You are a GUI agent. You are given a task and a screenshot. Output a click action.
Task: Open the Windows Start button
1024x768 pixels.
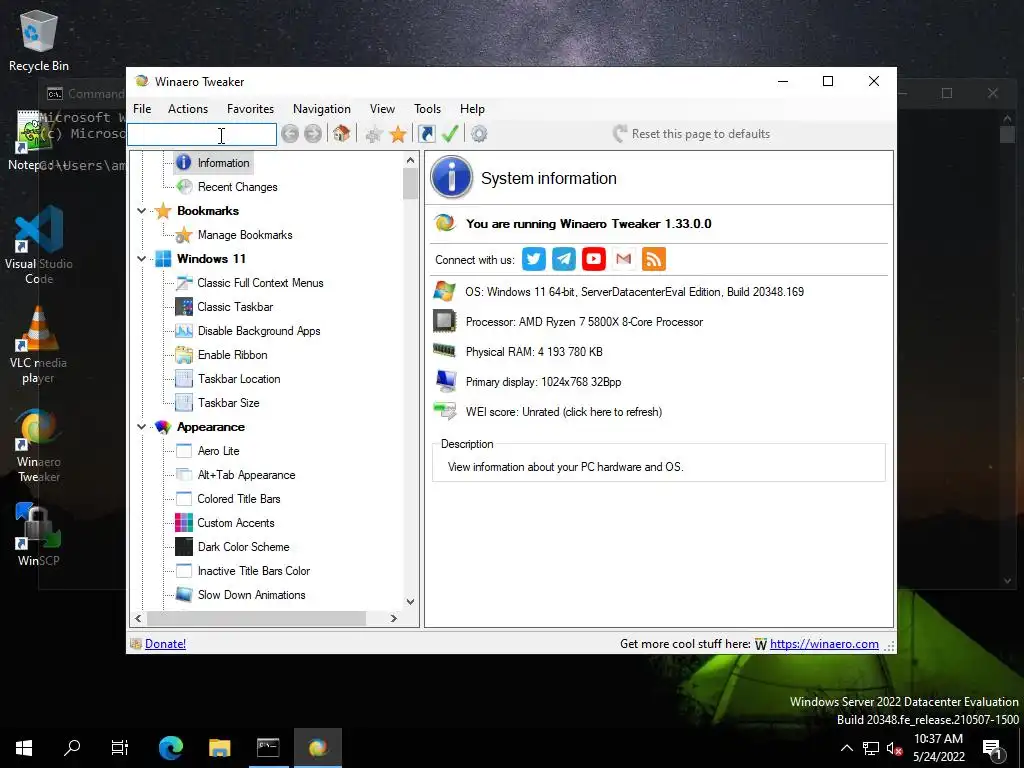pyautogui.click(x=24, y=748)
